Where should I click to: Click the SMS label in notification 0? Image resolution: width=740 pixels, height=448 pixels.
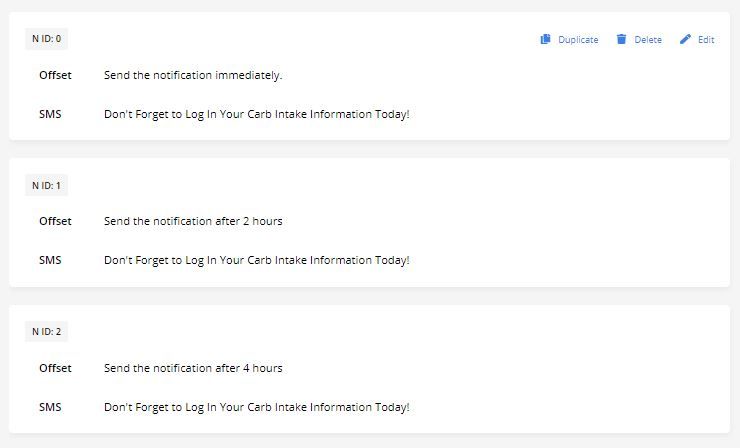coord(50,114)
